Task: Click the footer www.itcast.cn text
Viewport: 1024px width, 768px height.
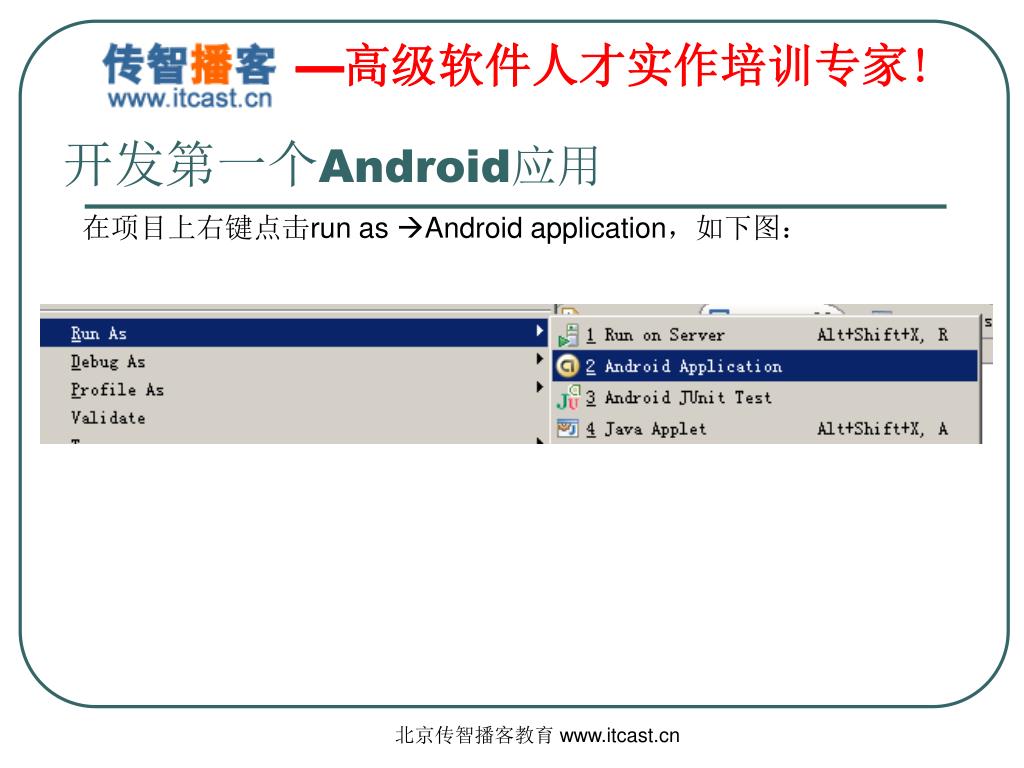Action: 620,735
